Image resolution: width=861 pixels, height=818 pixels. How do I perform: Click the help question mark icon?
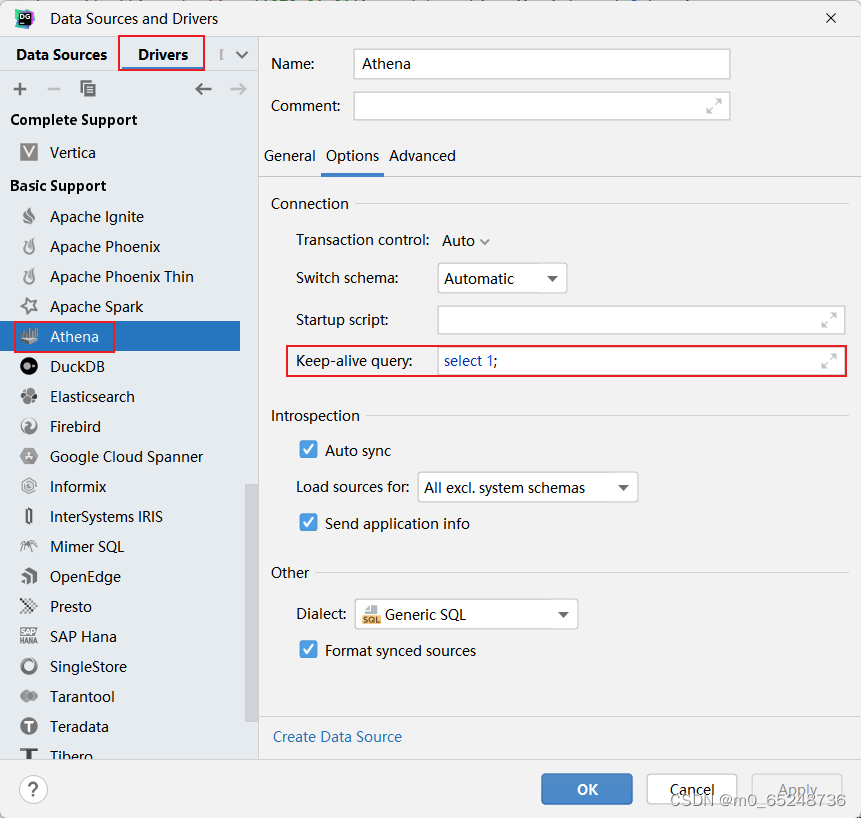click(33, 789)
